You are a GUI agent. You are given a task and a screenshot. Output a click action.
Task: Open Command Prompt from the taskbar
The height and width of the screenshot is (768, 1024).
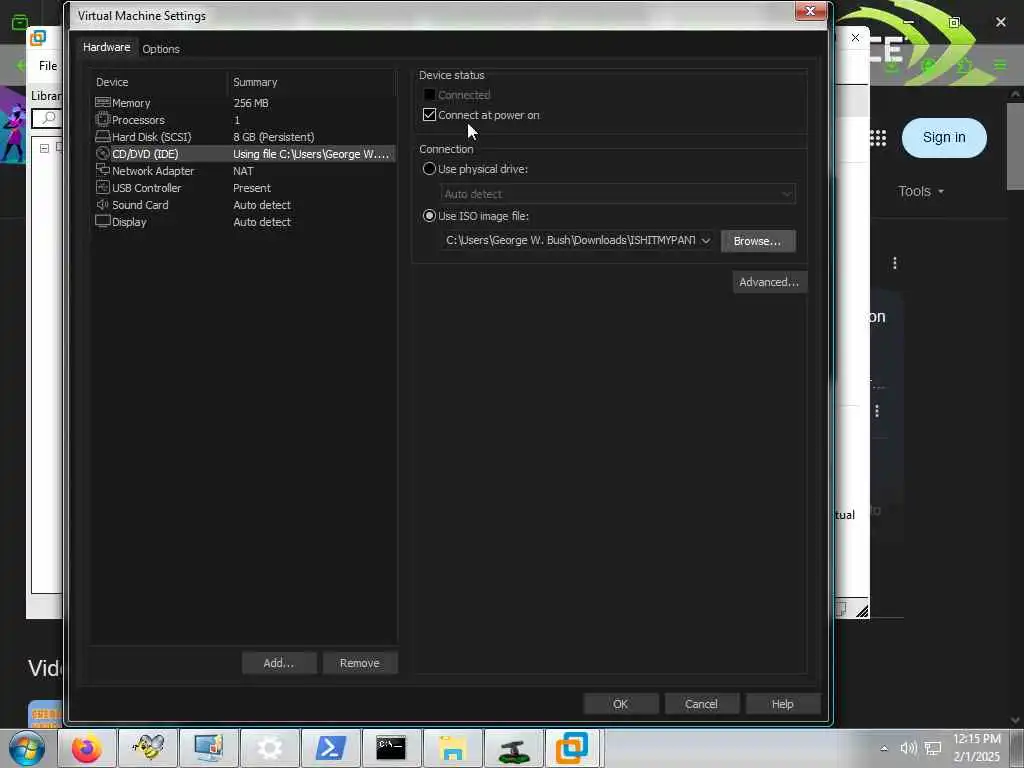391,748
